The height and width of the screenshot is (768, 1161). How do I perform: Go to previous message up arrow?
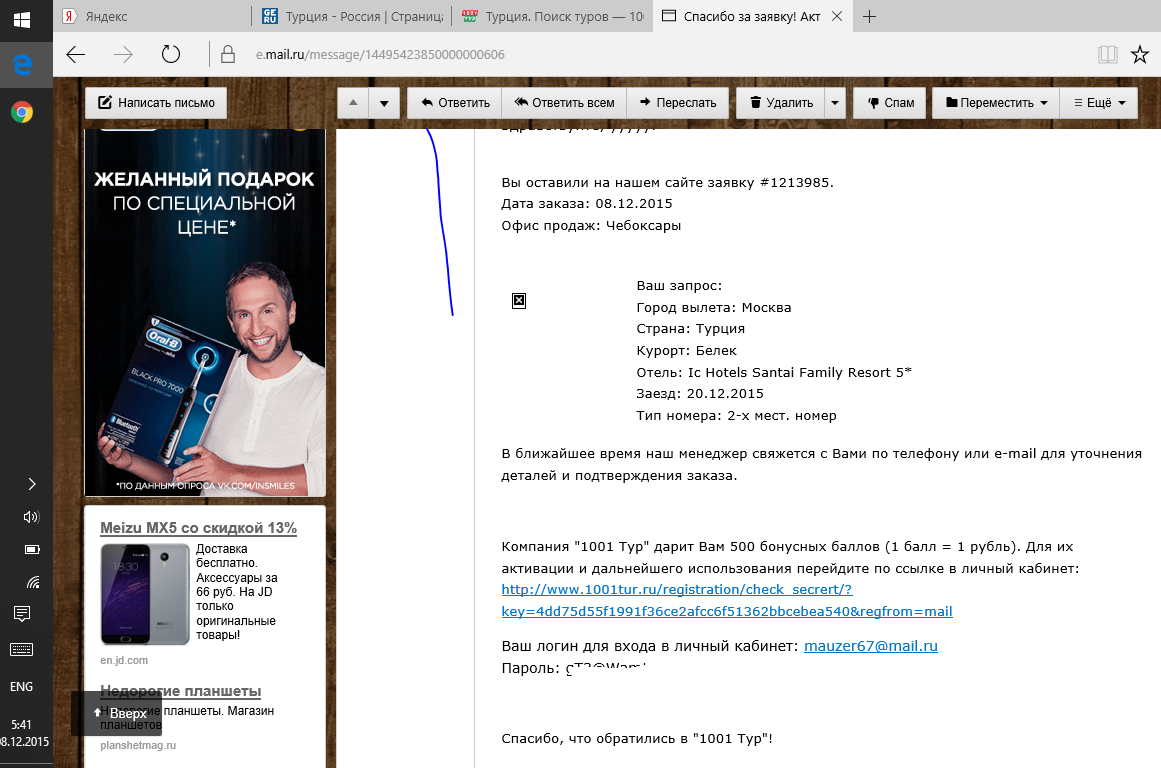click(353, 103)
